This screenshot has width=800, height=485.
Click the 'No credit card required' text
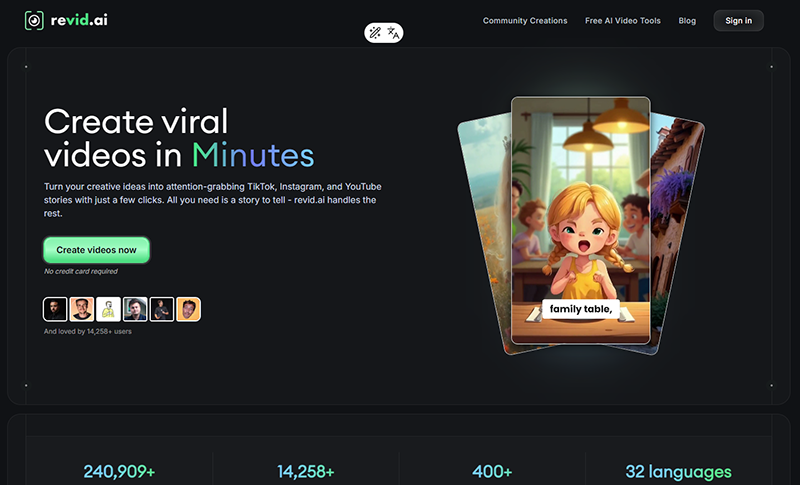[81, 271]
